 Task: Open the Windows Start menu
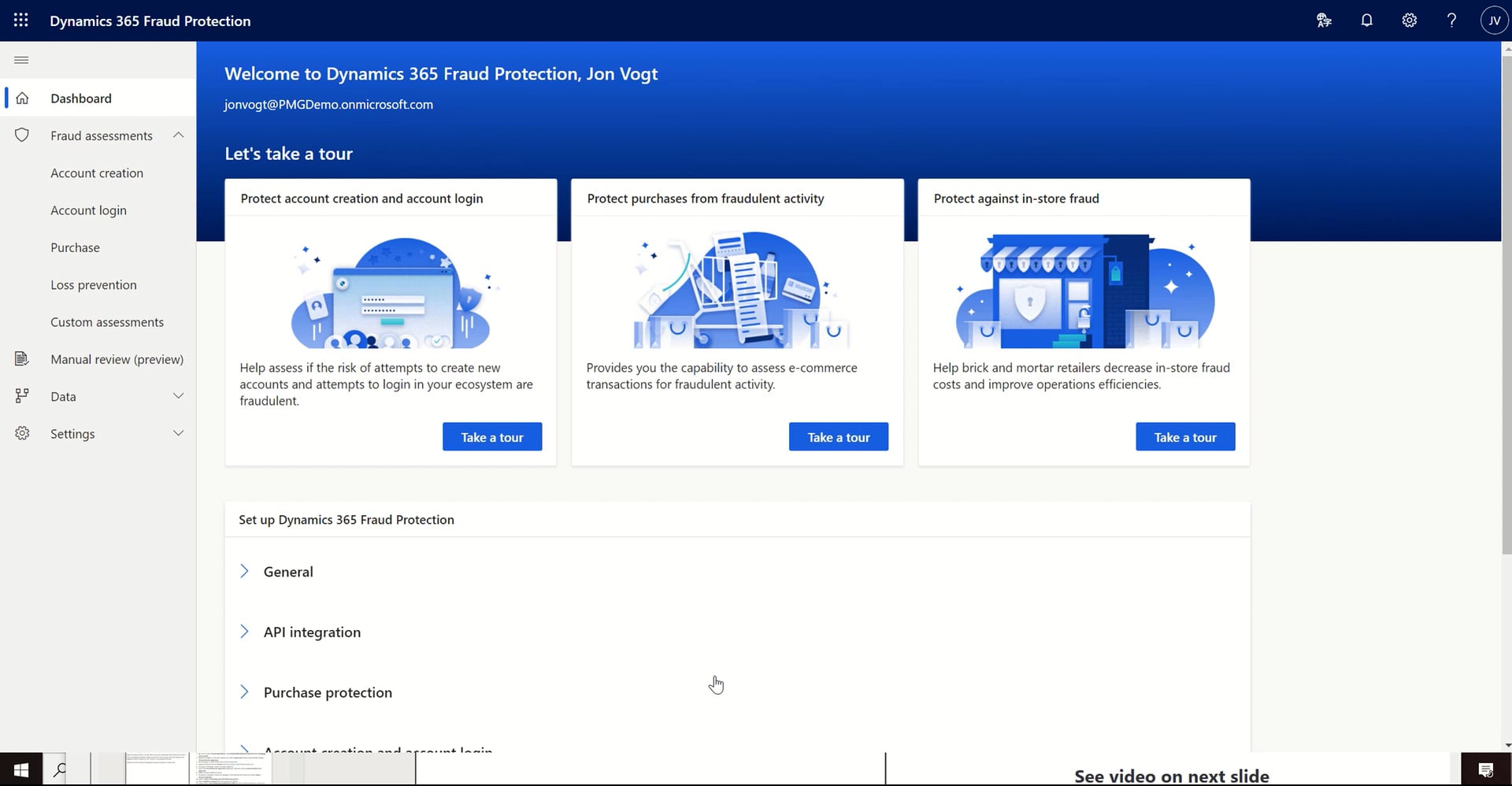click(x=20, y=768)
